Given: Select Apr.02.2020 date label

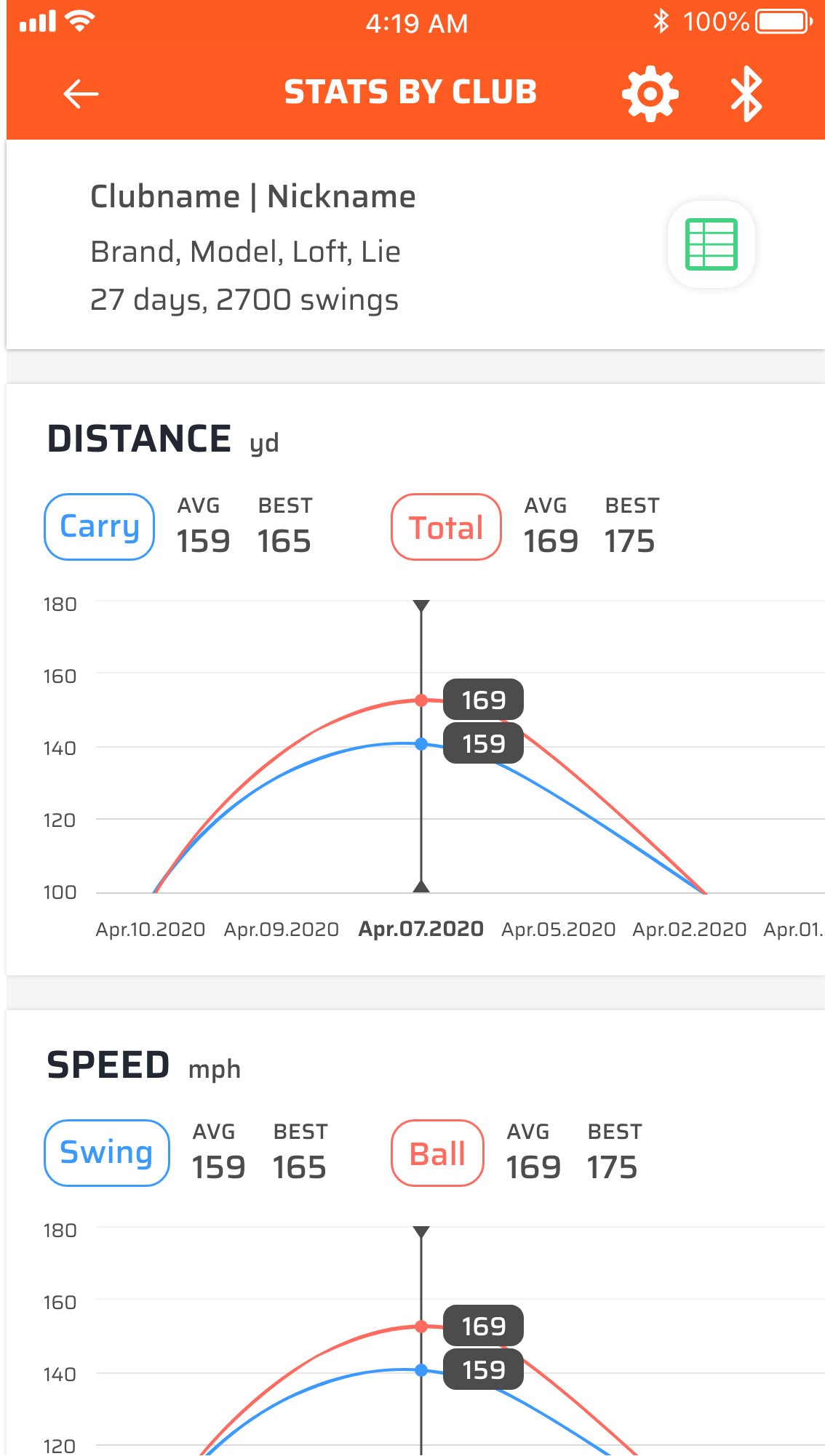Looking at the screenshot, I should pyautogui.click(x=690, y=929).
